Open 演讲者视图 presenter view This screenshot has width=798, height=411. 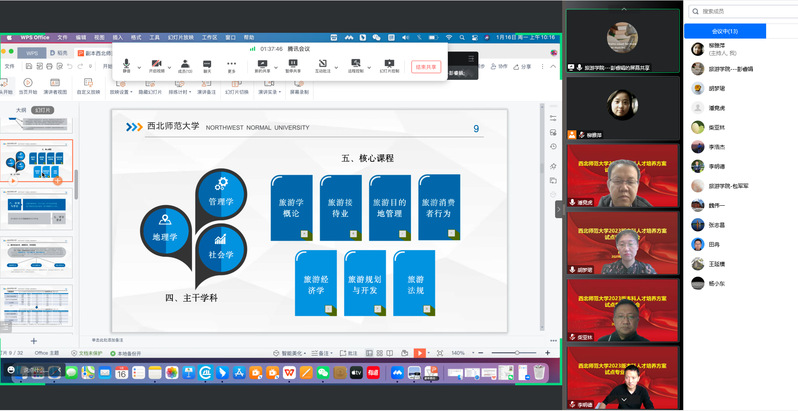pyautogui.click(x=55, y=86)
